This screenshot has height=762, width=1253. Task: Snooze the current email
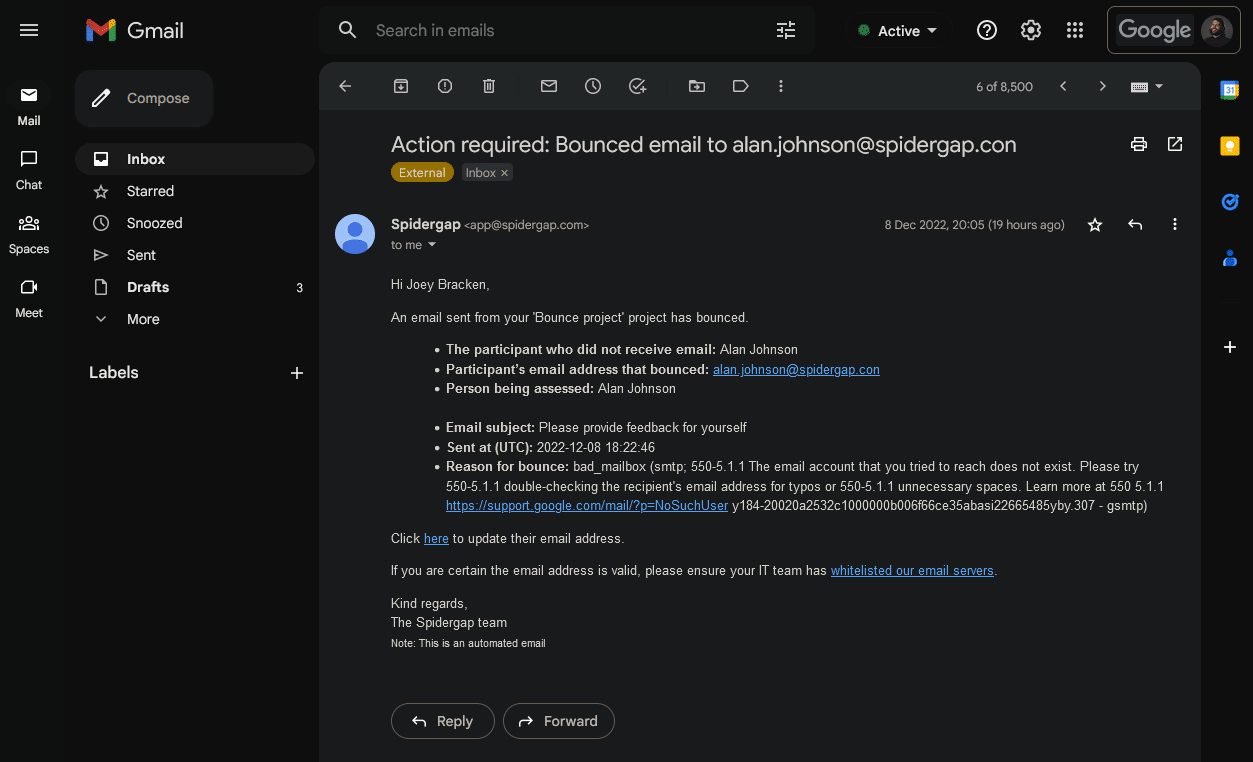coord(592,86)
